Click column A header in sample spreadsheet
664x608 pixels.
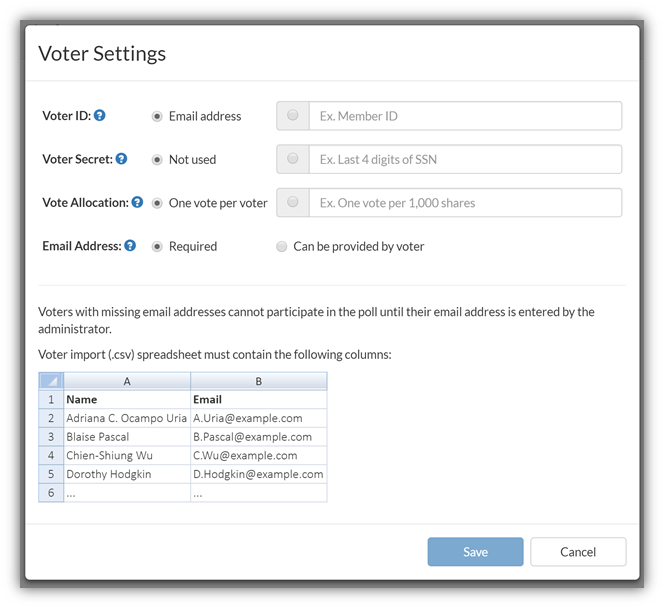127,381
